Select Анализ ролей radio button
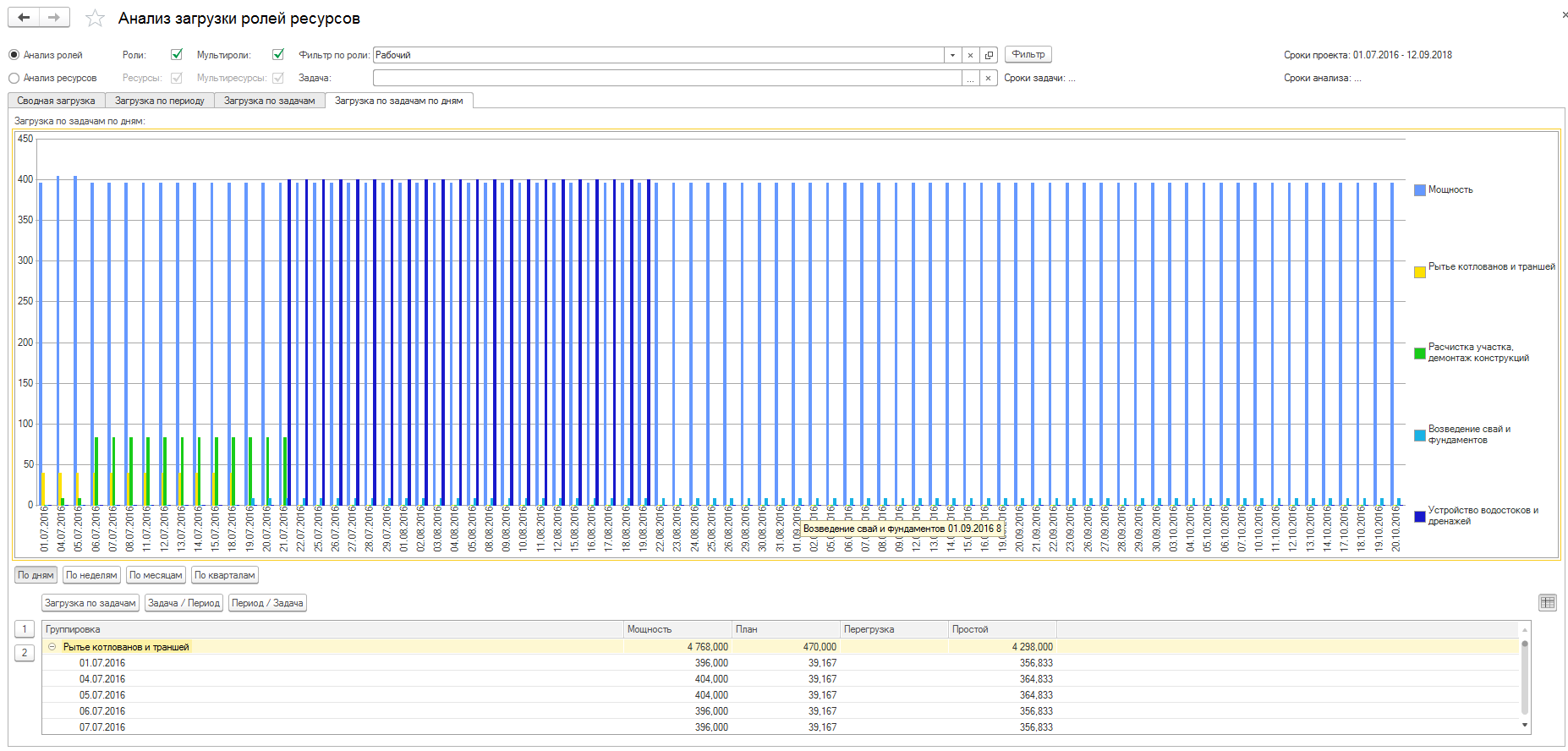 point(14,55)
